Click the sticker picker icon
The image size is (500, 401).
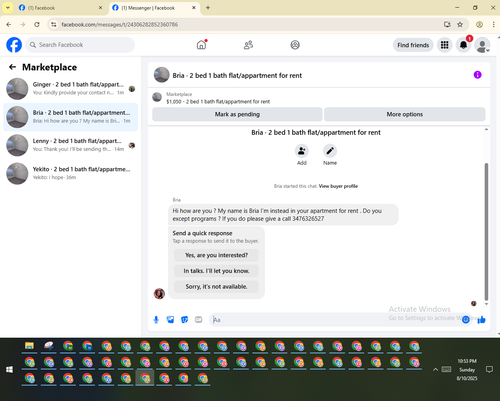pyautogui.click(x=184, y=320)
